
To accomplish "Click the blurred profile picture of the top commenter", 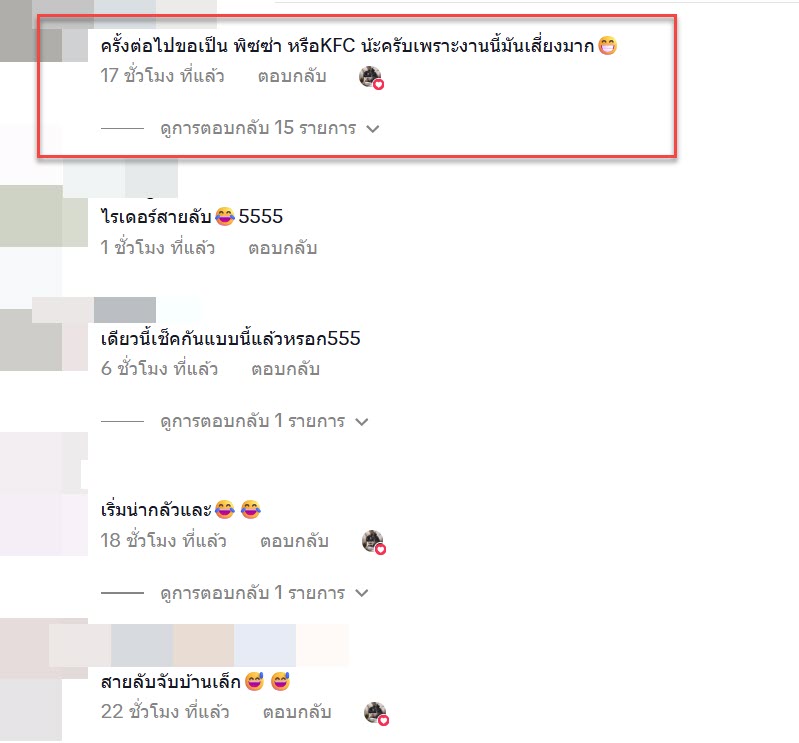I will (x=44, y=31).
